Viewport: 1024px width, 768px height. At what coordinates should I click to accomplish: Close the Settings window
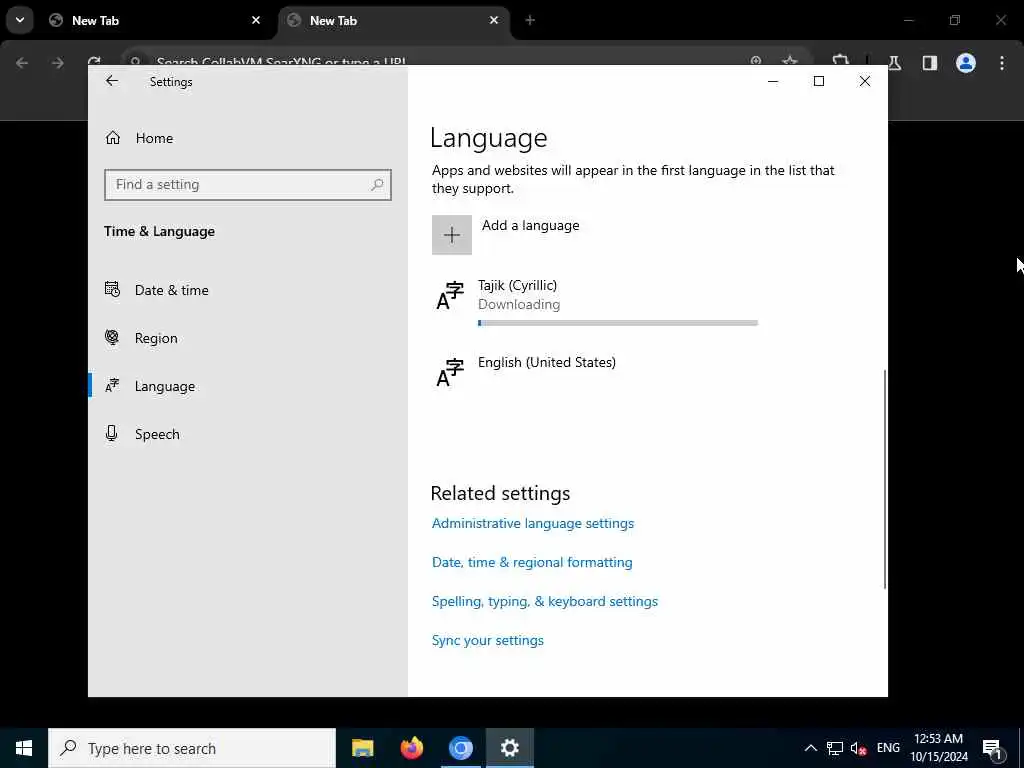click(x=865, y=81)
